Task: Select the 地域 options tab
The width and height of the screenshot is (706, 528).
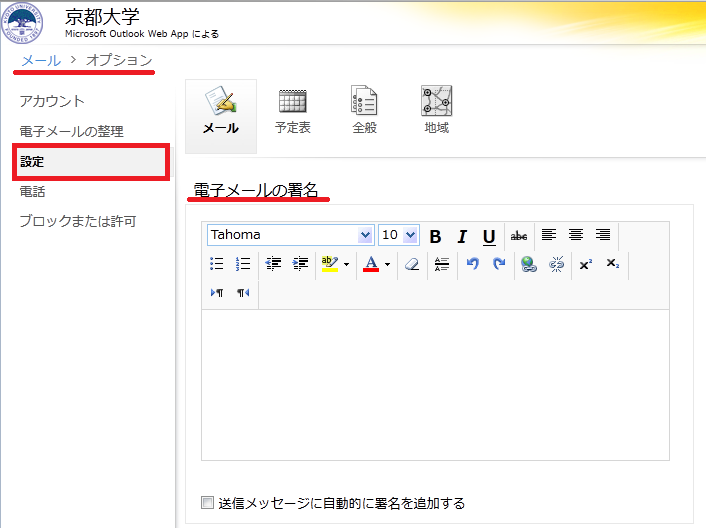Action: (x=436, y=111)
